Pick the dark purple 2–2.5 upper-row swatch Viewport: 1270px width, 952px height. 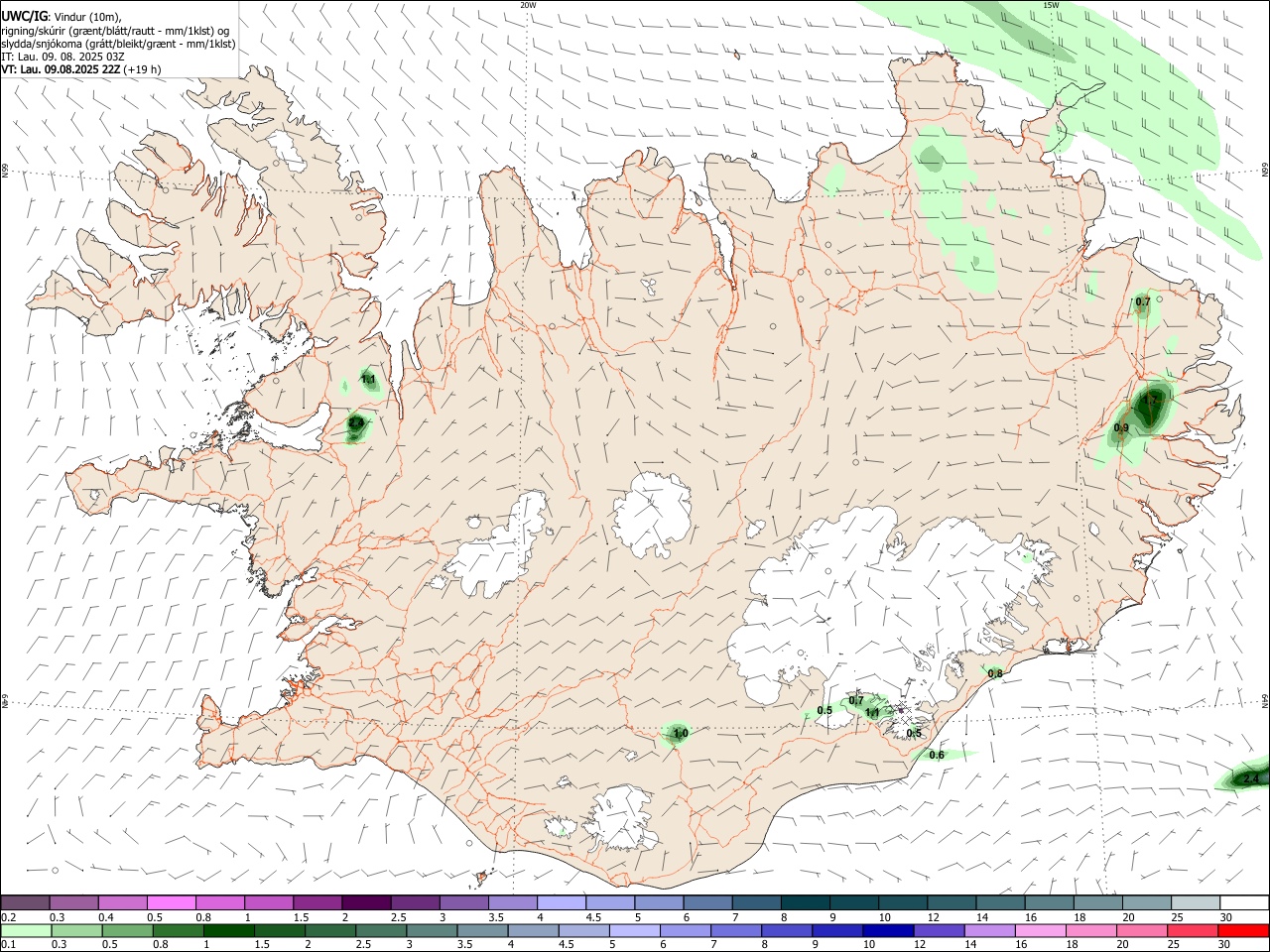365,903
